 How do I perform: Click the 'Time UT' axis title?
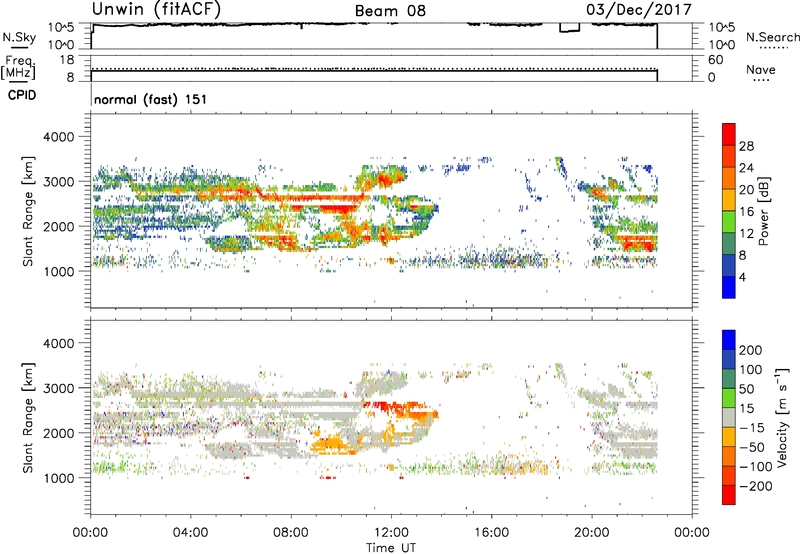coord(391,548)
